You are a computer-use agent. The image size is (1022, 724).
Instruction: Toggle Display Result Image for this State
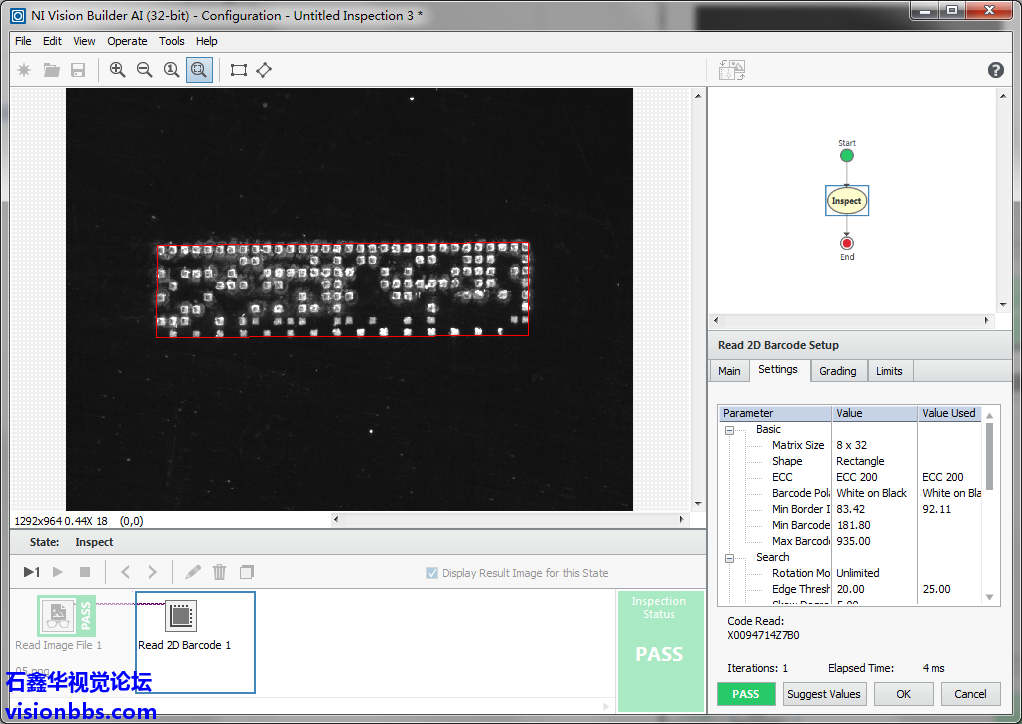click(432, 573)
